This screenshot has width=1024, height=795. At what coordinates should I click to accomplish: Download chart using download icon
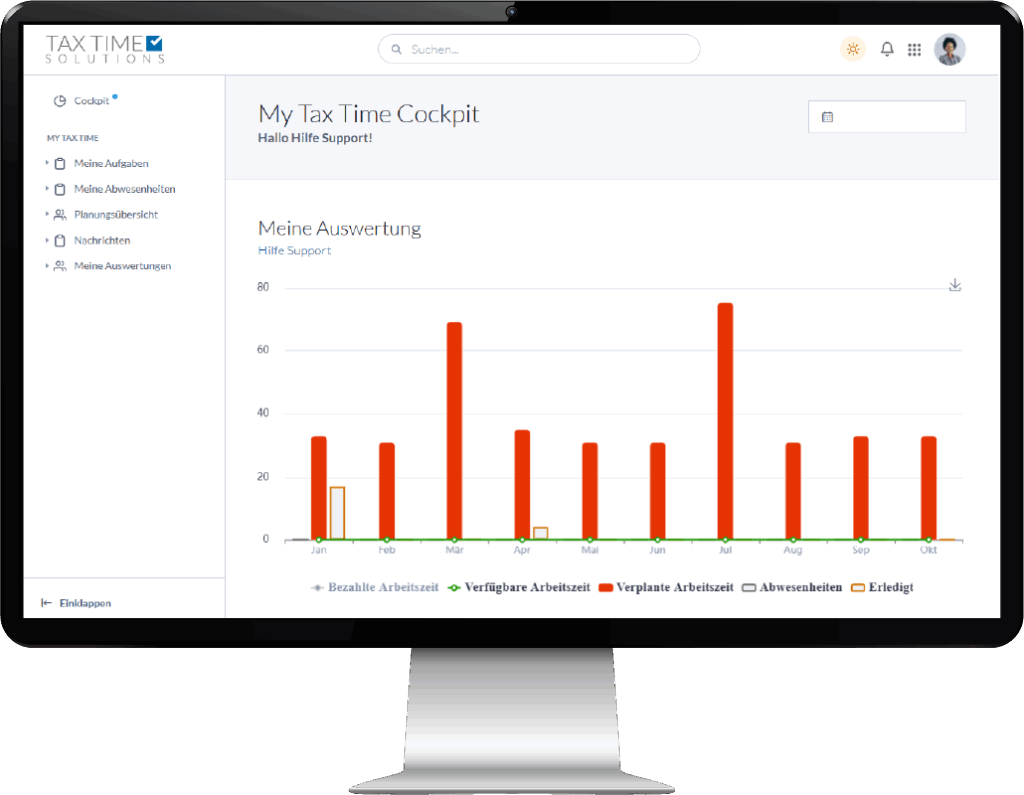click(x=955, y=285)
